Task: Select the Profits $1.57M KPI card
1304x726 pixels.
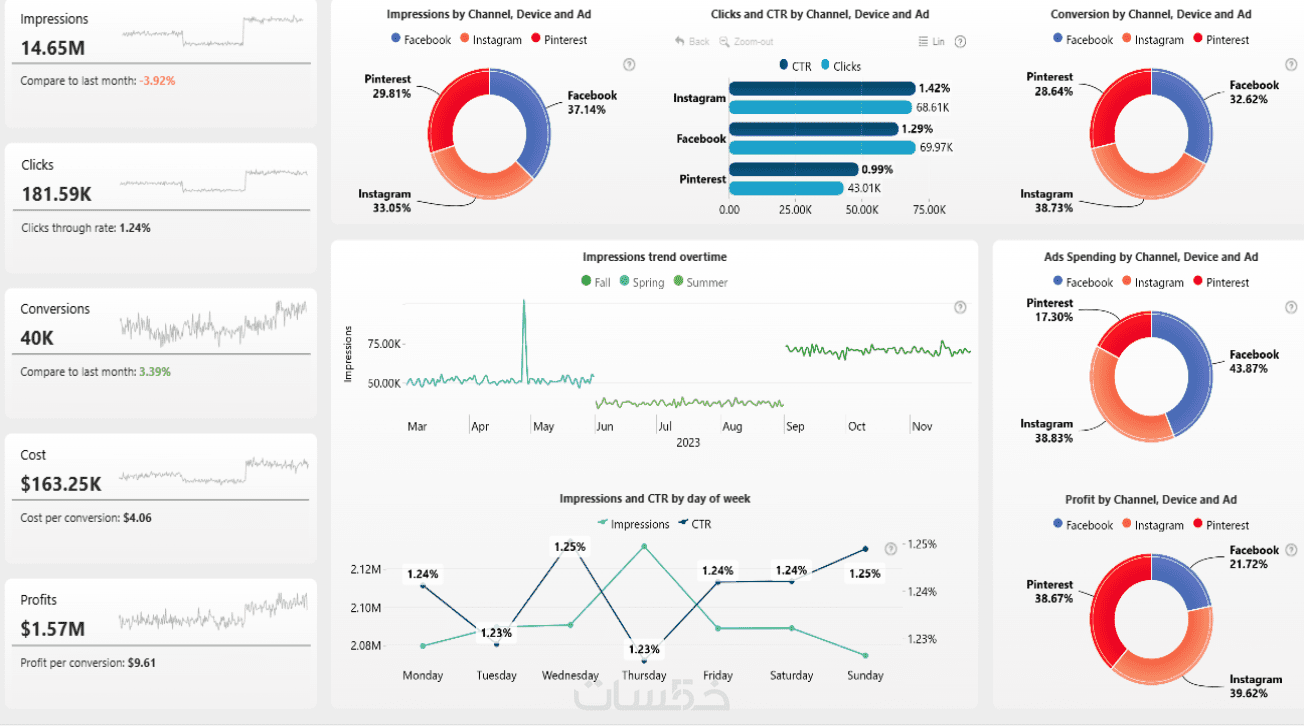Action: click(x=162, y=644)
